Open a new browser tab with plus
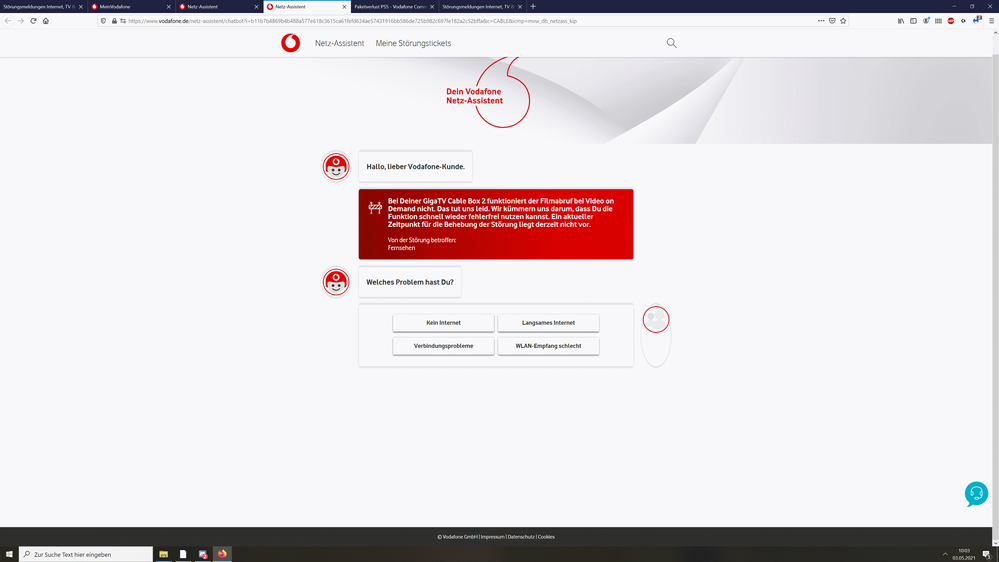Viewport: 999px width, 562px height. click(x=533, y=6)
